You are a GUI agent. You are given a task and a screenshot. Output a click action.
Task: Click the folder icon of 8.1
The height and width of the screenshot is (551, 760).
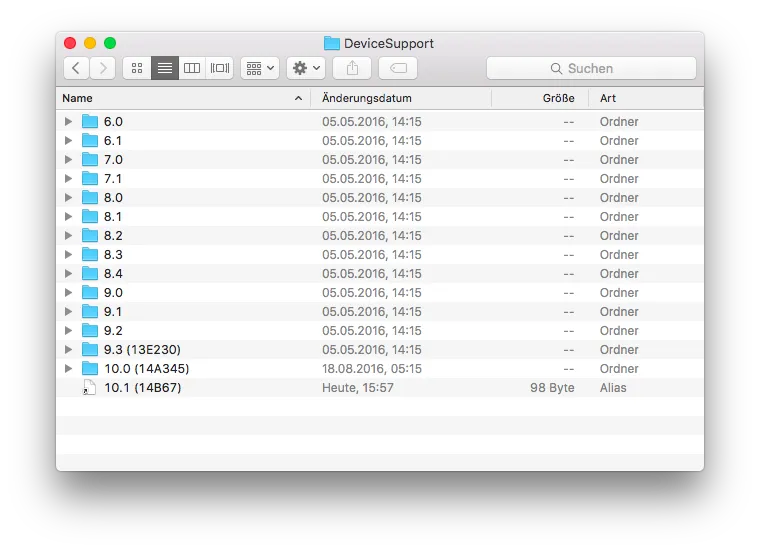[90, 216]
